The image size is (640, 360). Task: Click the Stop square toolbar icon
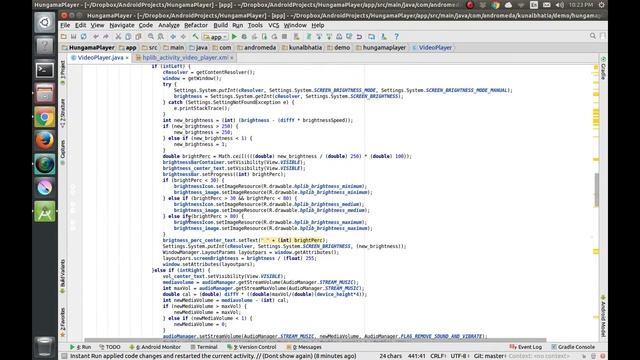pyautogui.click(x=284, y=37)
